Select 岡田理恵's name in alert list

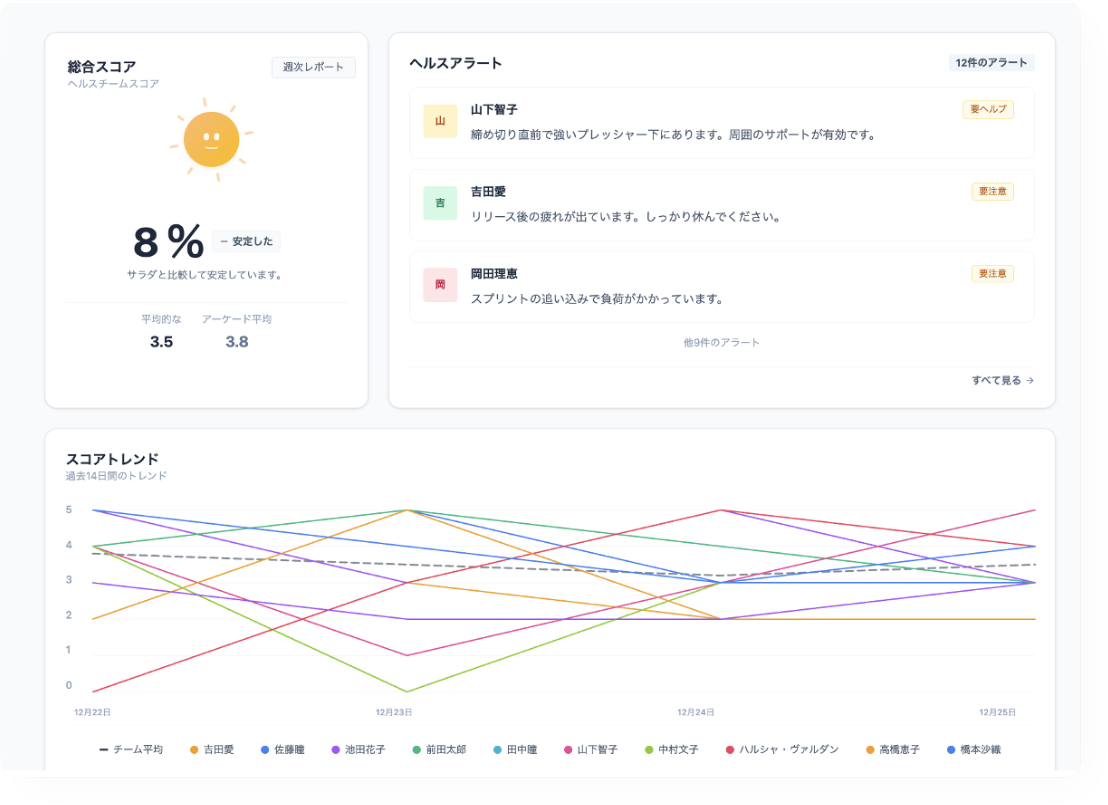494,273
